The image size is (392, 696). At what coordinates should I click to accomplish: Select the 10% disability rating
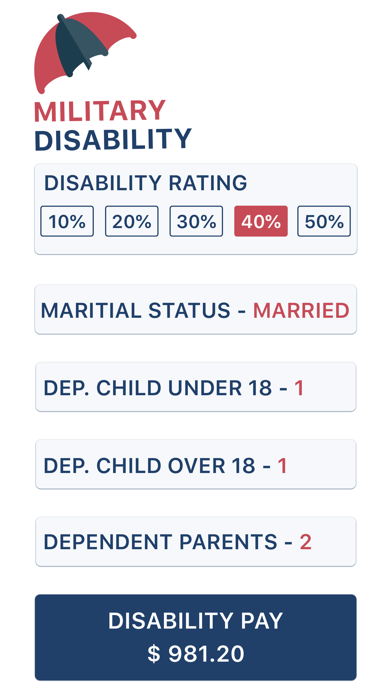click(67, 221)
